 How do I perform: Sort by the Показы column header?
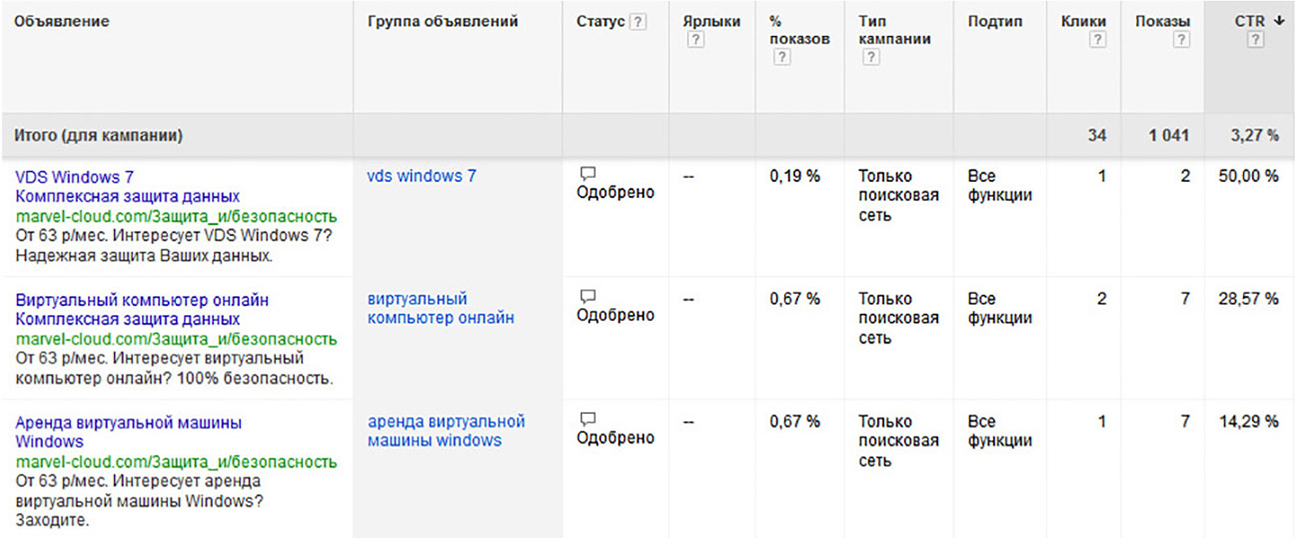click(1163, 21)
